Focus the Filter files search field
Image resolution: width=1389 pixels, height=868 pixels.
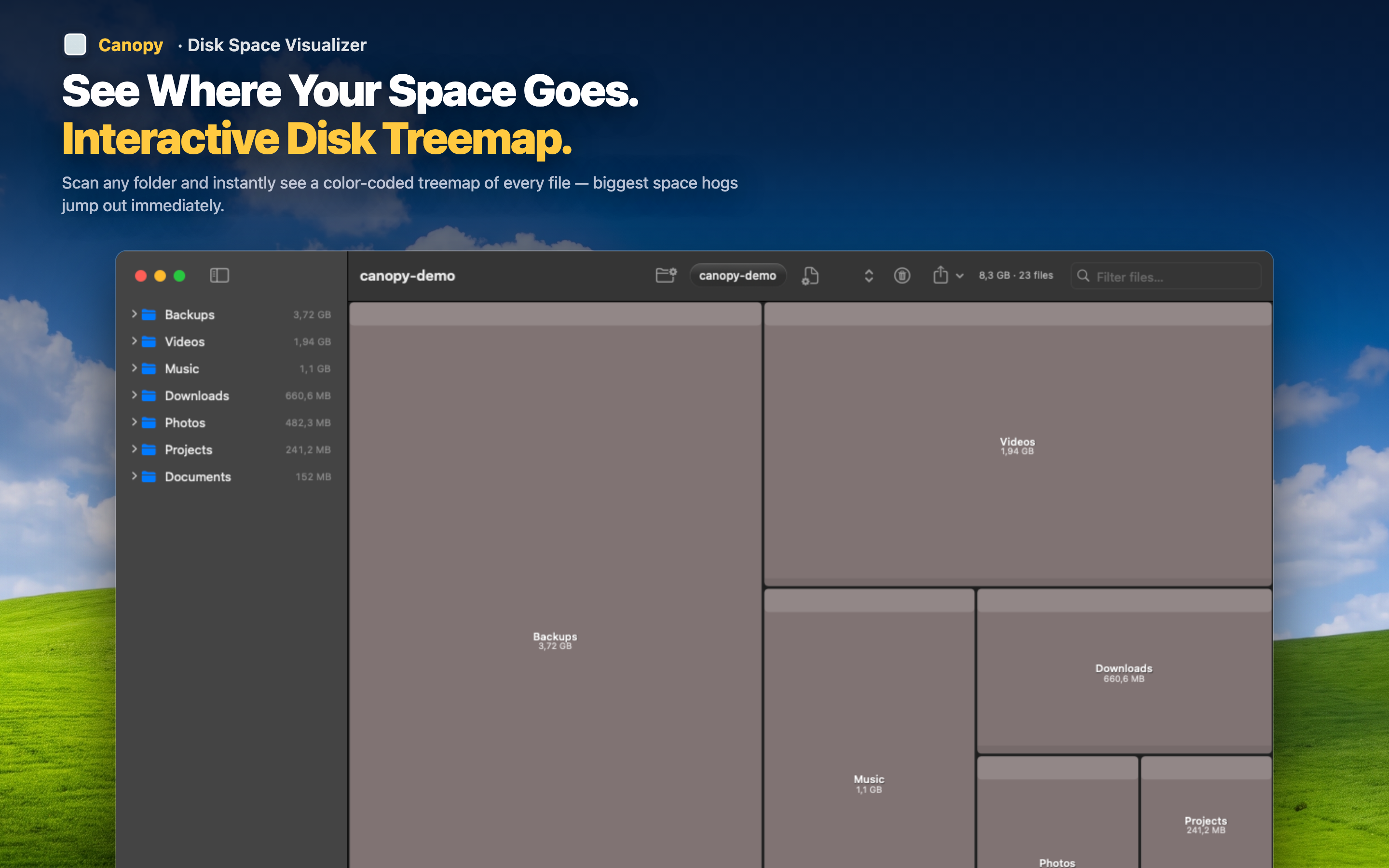(x=1166, y=277)
